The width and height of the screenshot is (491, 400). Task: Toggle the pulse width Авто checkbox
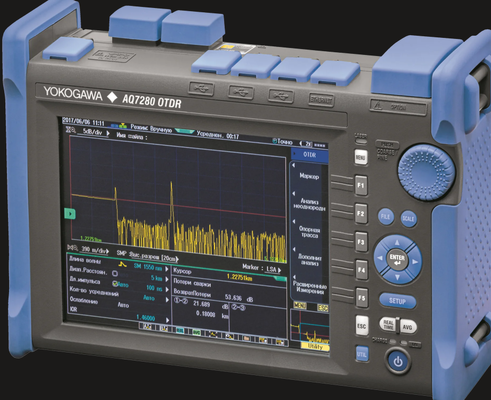pyautogui.click(x=116, y=284)
